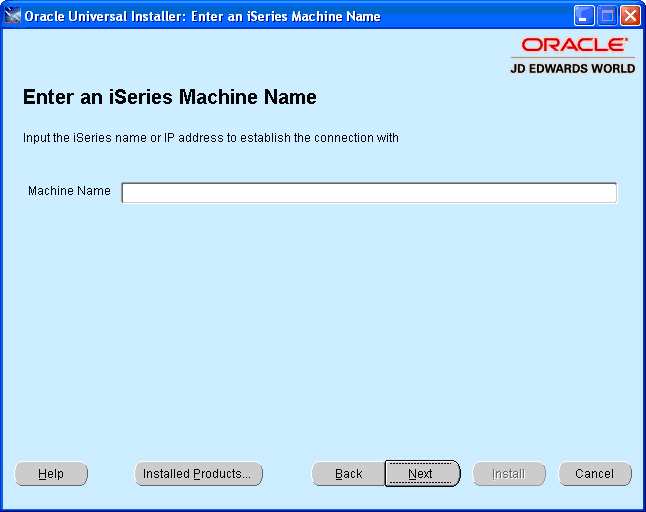Open Installed Products list
The height and width of the screenshot is (512, 646).
point(199,474)
